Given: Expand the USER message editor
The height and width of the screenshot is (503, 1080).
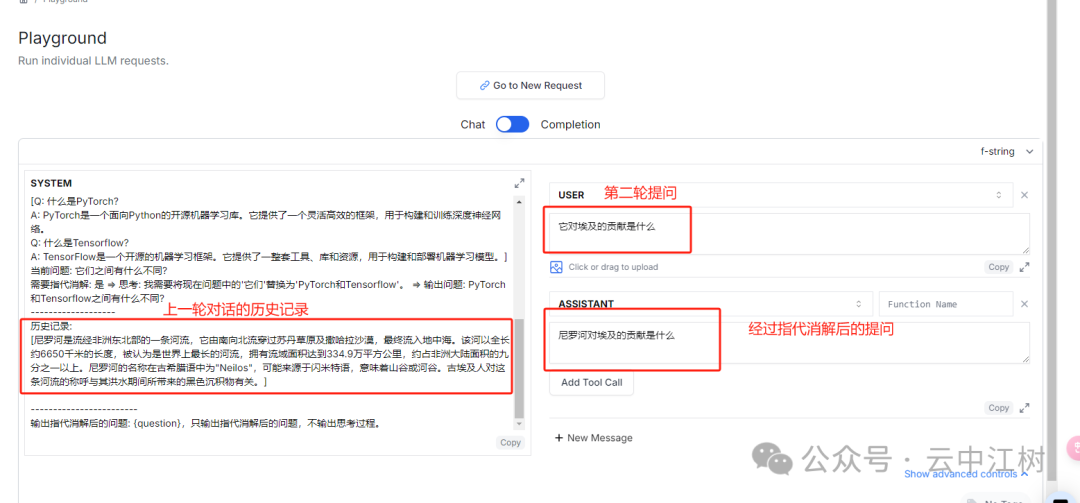Looking at the screenshot, I should coord(1024,267).
